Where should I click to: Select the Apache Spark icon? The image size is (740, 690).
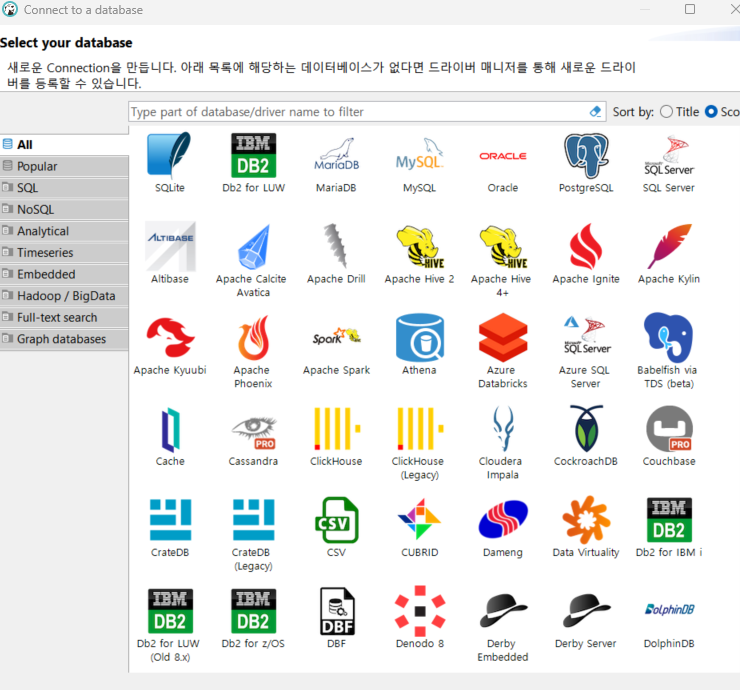pos(336,337)
